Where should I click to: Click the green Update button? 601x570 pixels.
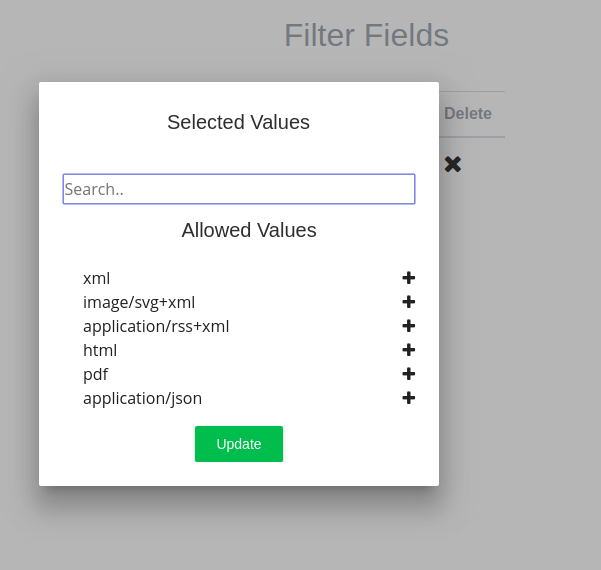tap(238, 444)
